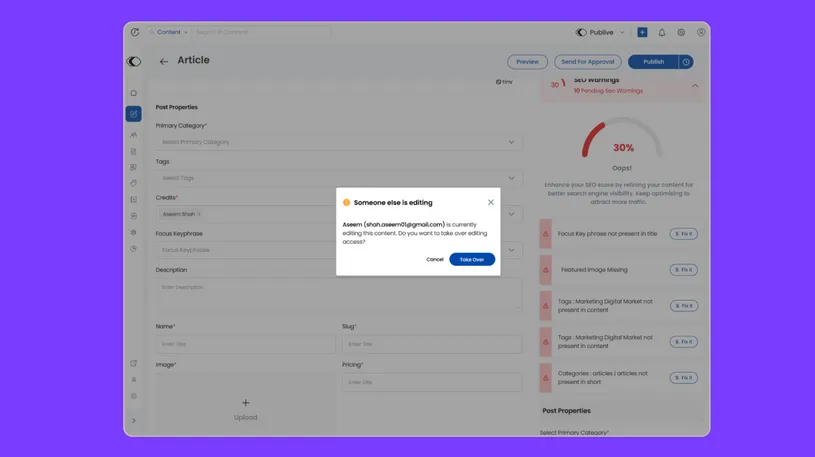Click the Search in Content field

point(262,32)
